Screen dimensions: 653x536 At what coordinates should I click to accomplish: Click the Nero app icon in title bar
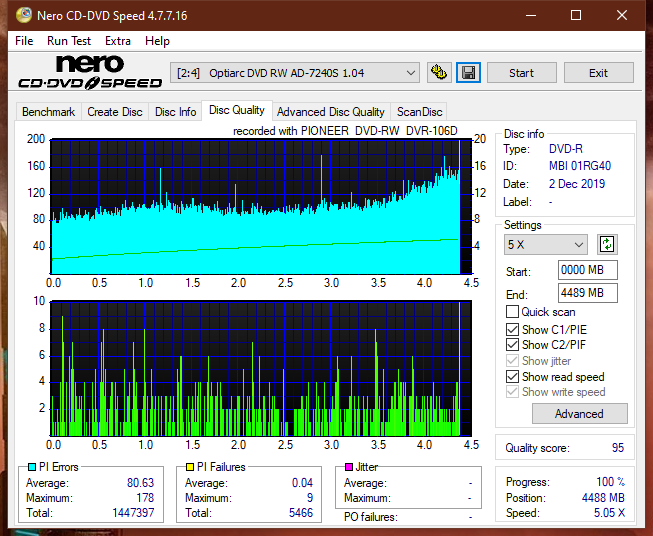(x=24, y=15)
